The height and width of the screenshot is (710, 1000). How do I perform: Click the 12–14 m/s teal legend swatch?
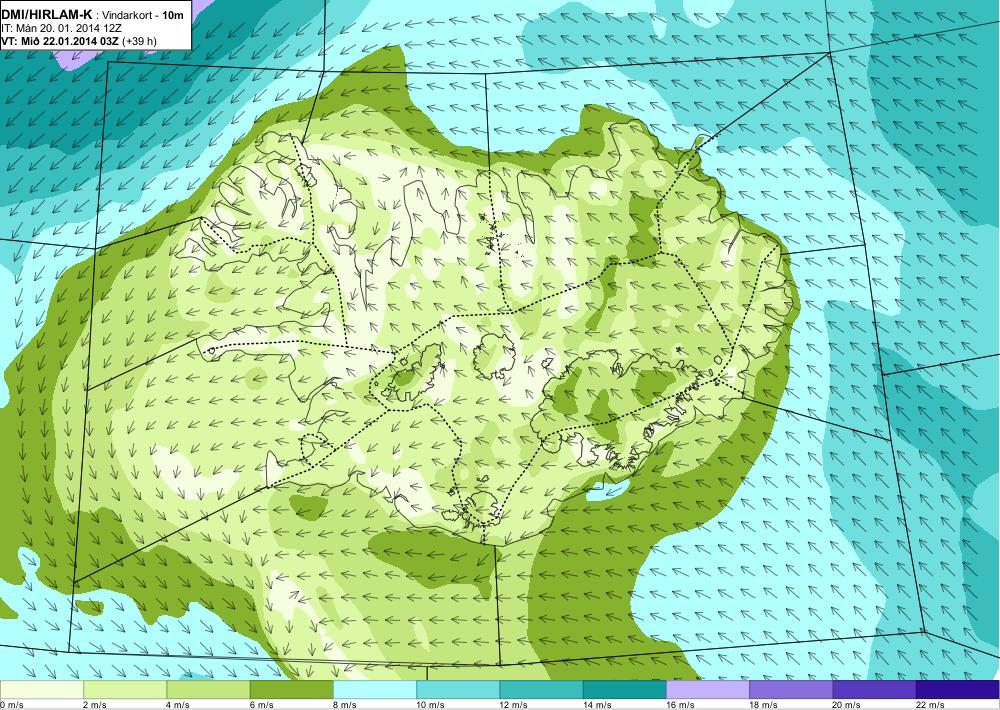pos(541,690)
